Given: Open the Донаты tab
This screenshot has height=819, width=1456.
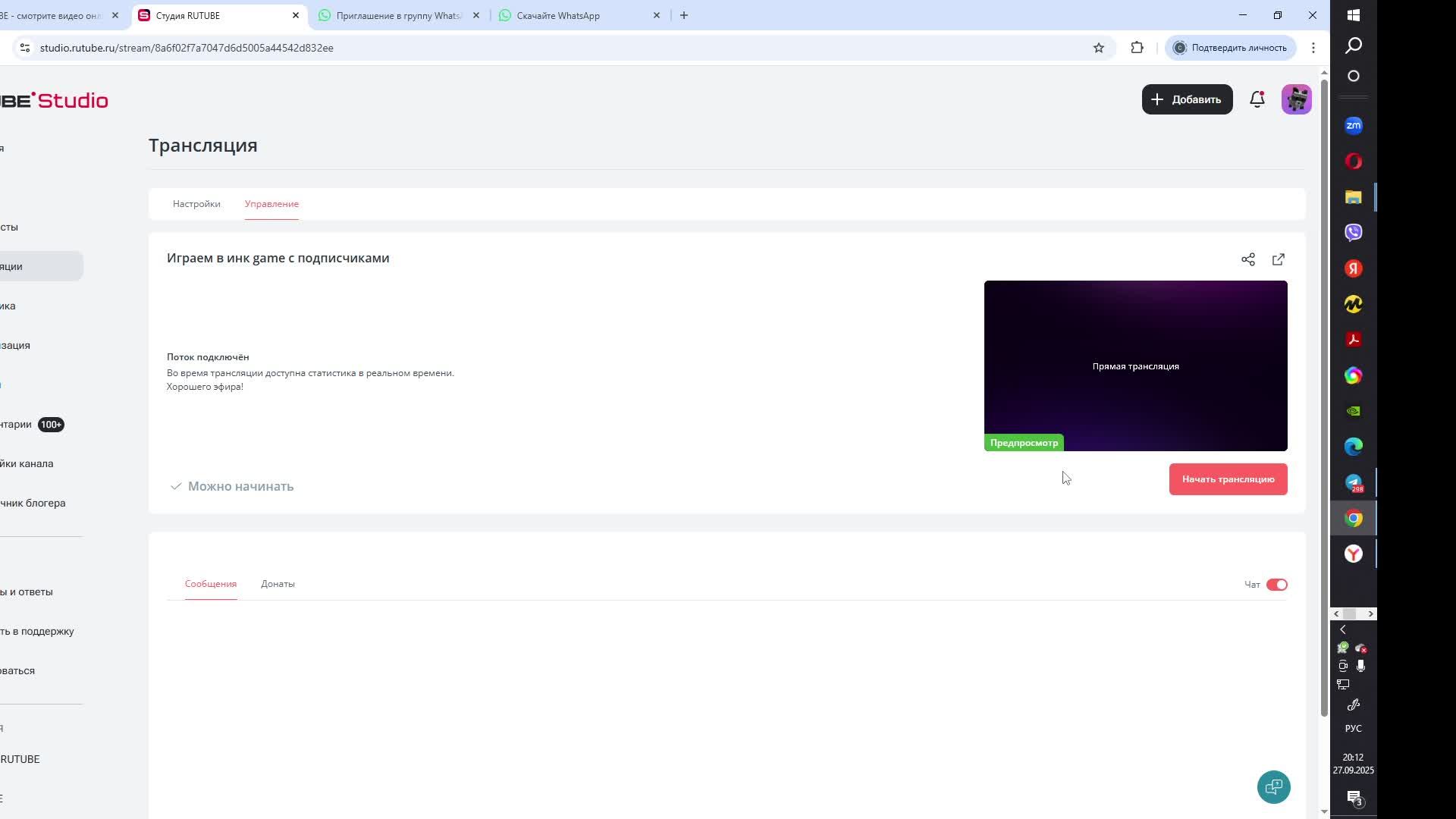Looking at the screenshot, I should point(278,584).
